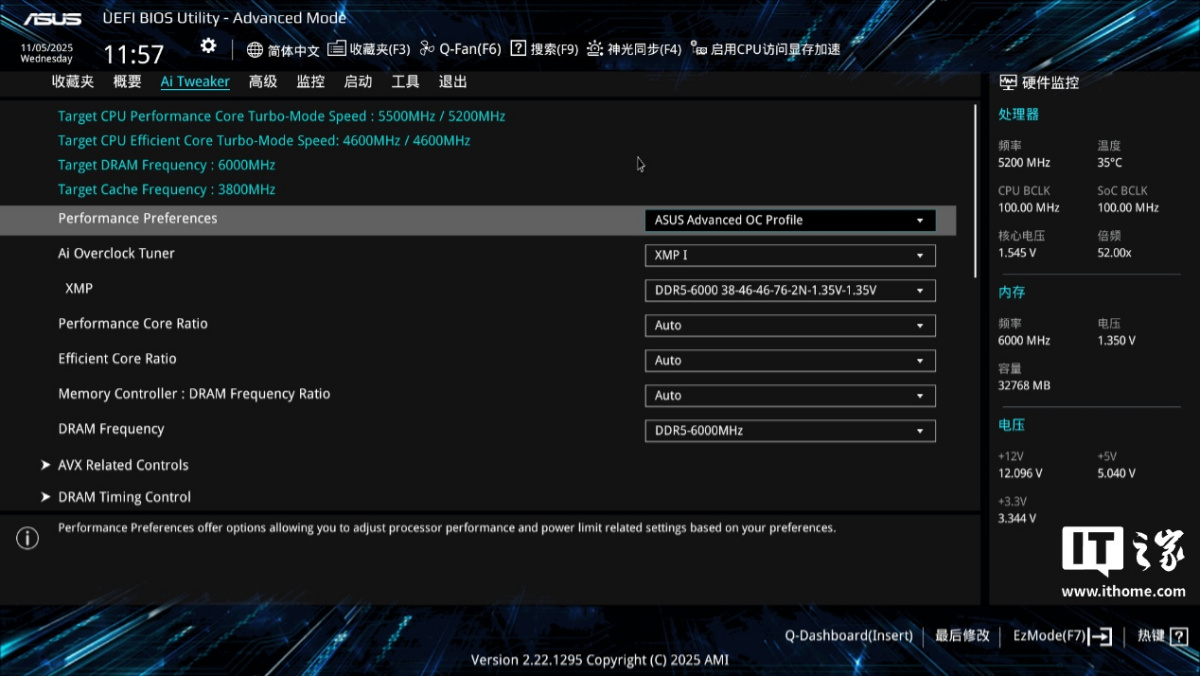Open DRAM Frequency dropdown
The width and height of the screenshot is (1200, 676).
pos(790,431)
